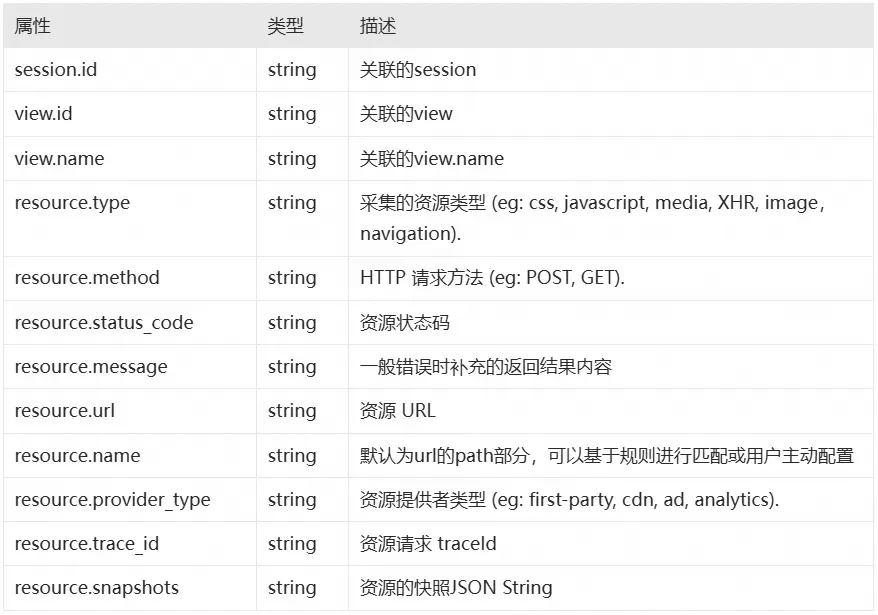Screen dimensions: 878x615
Task: Click the 类型 column header
Action: 286,26
